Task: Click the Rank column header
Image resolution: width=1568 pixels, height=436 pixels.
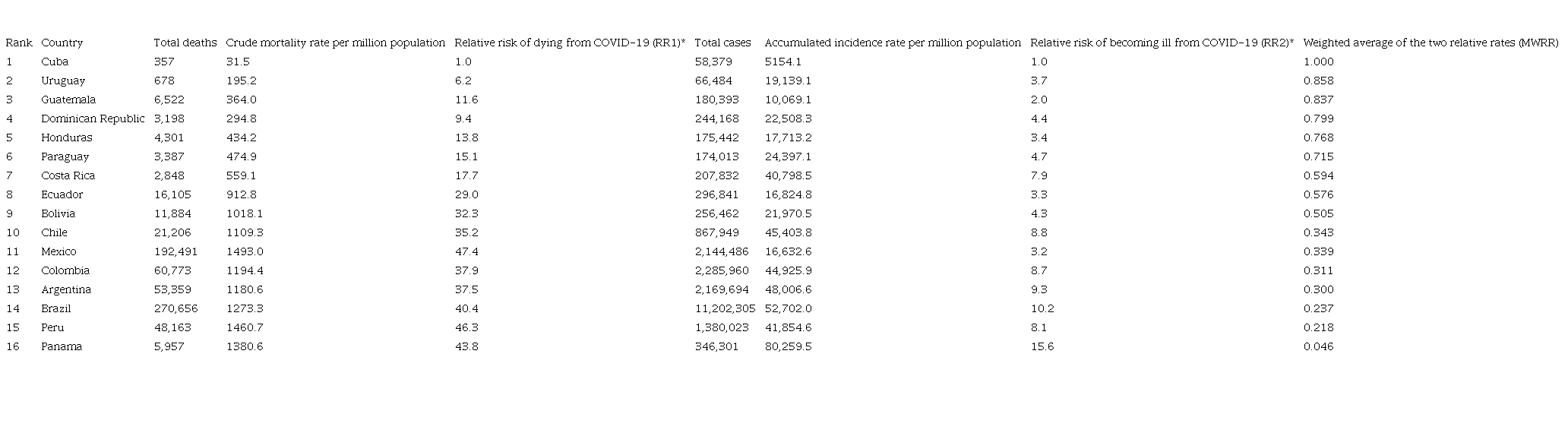Action: (19, 43)
